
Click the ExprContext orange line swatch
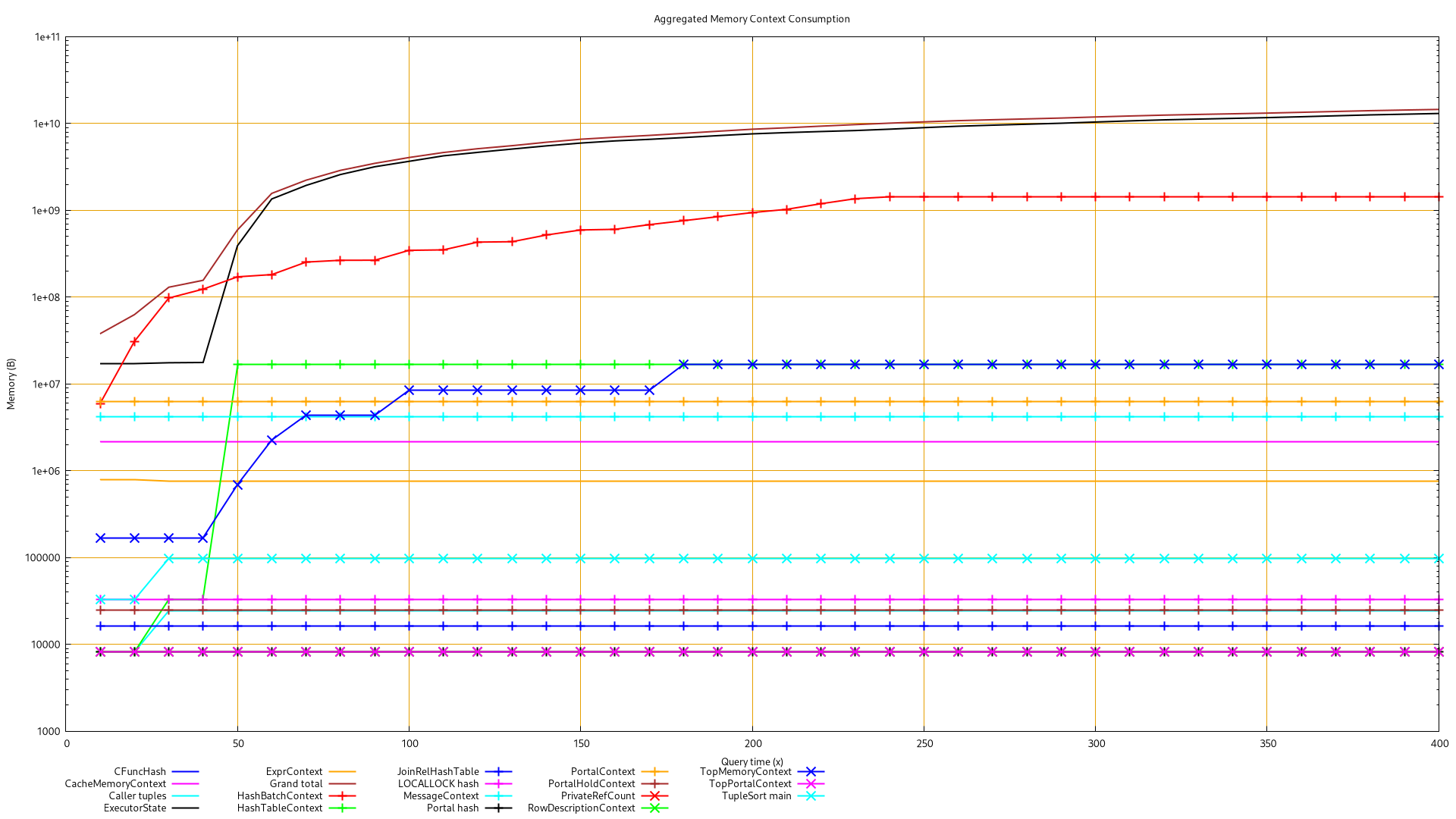tap(342, 771)
